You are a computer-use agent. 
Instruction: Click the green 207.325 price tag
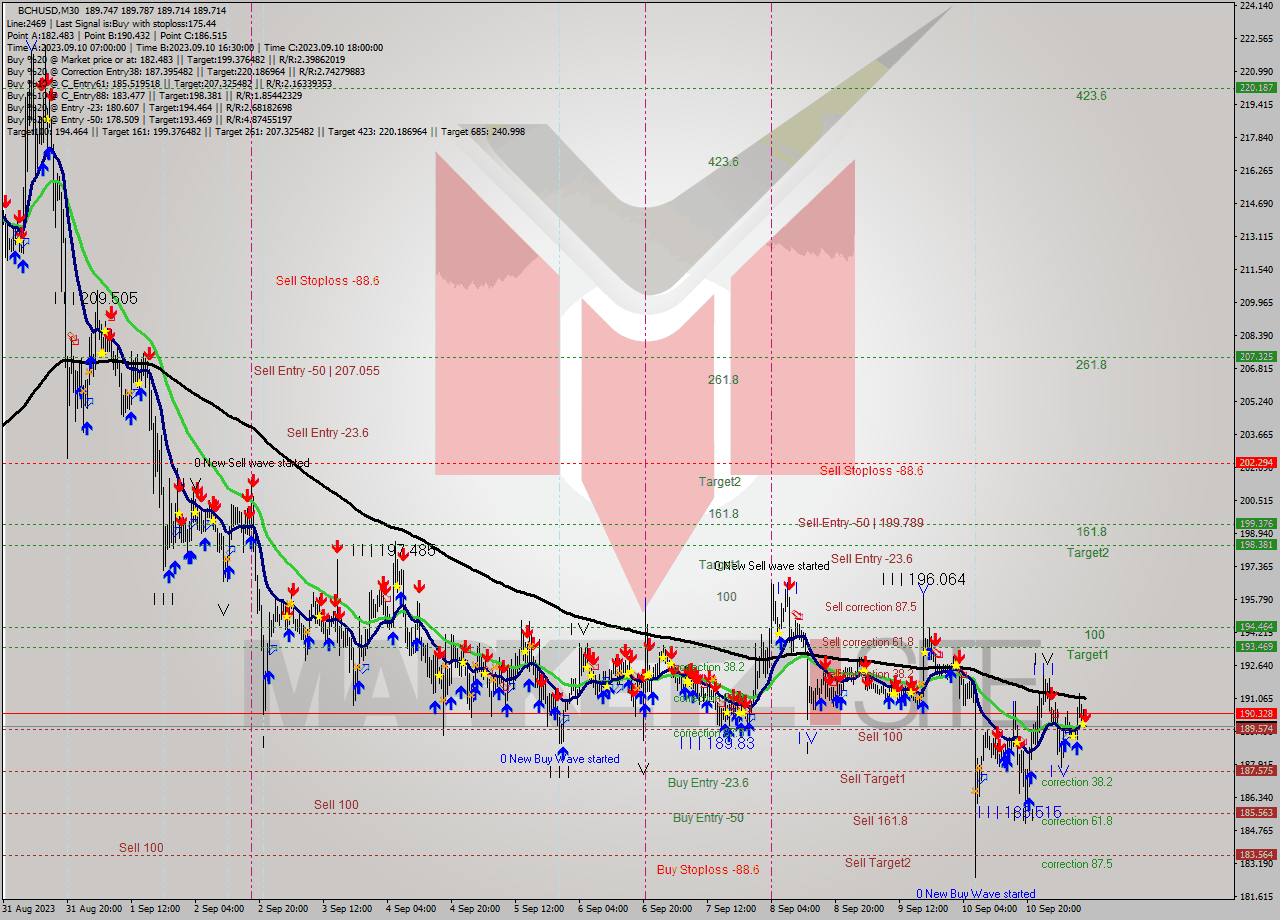(1256, 356)
